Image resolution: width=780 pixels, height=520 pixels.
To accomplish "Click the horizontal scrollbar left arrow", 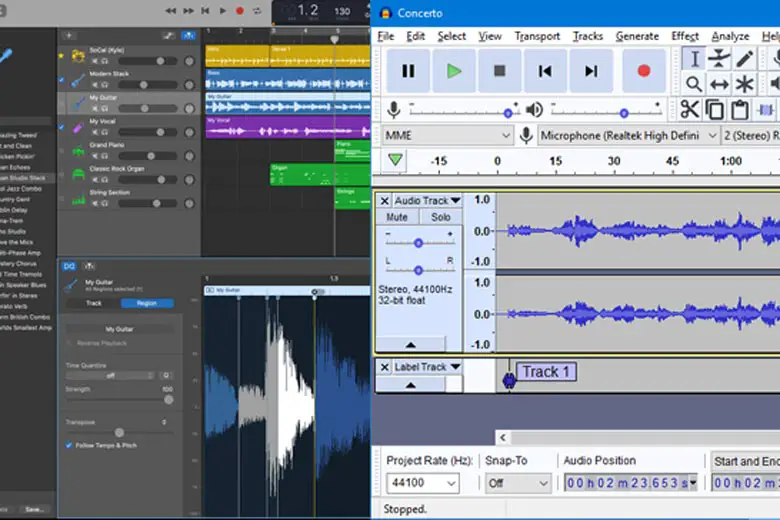I will click(503, 437).
